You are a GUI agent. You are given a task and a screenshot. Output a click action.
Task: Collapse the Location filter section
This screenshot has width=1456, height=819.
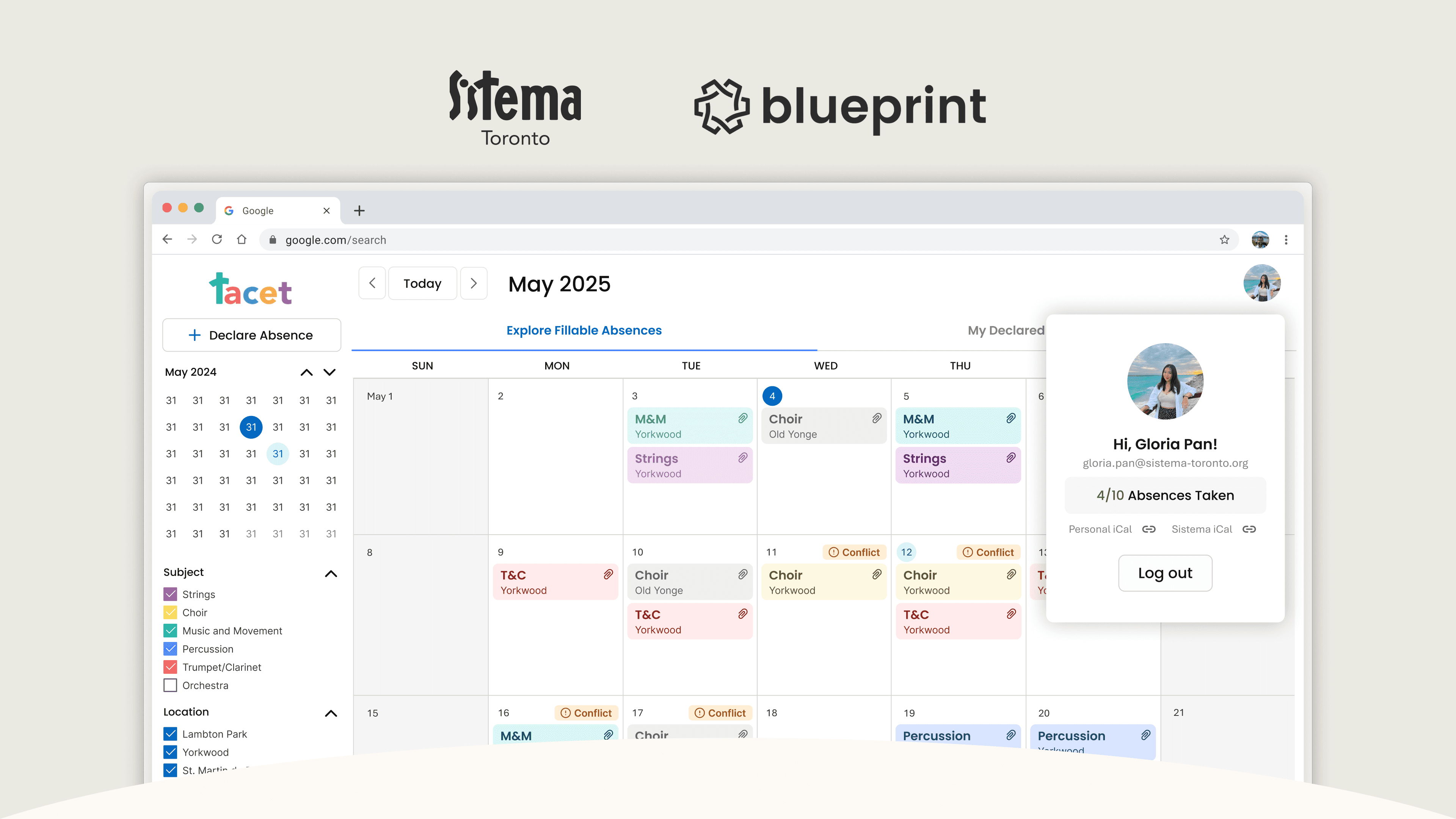tap(331, 713)
